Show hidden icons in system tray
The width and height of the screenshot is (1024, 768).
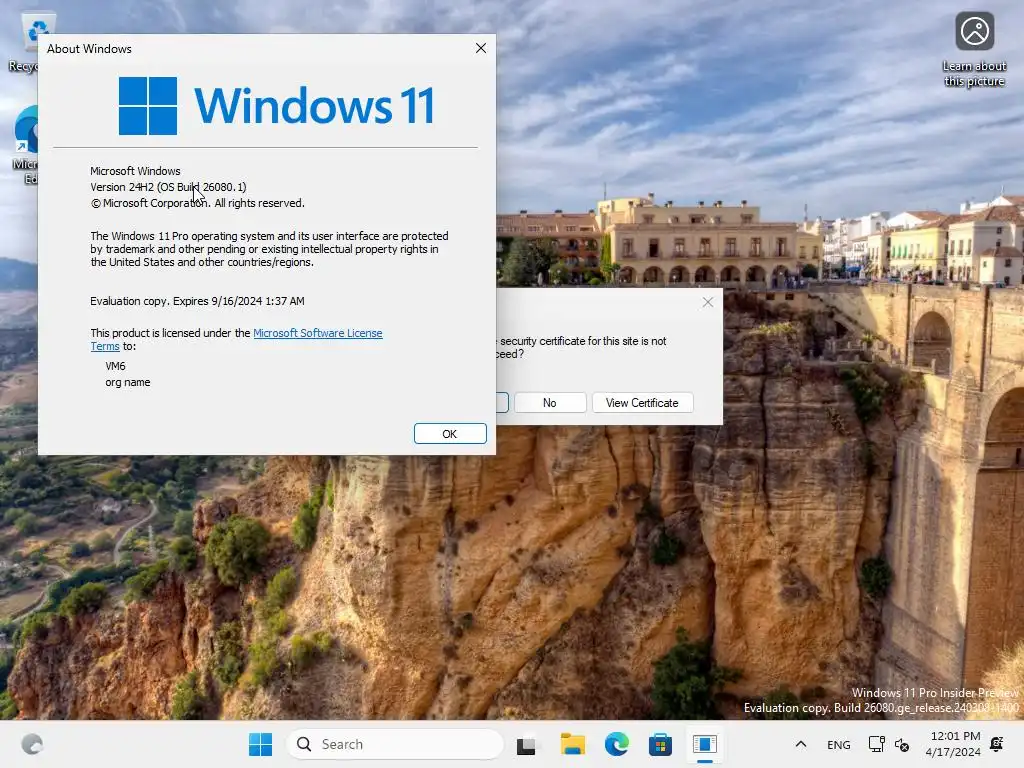[801, 744]
